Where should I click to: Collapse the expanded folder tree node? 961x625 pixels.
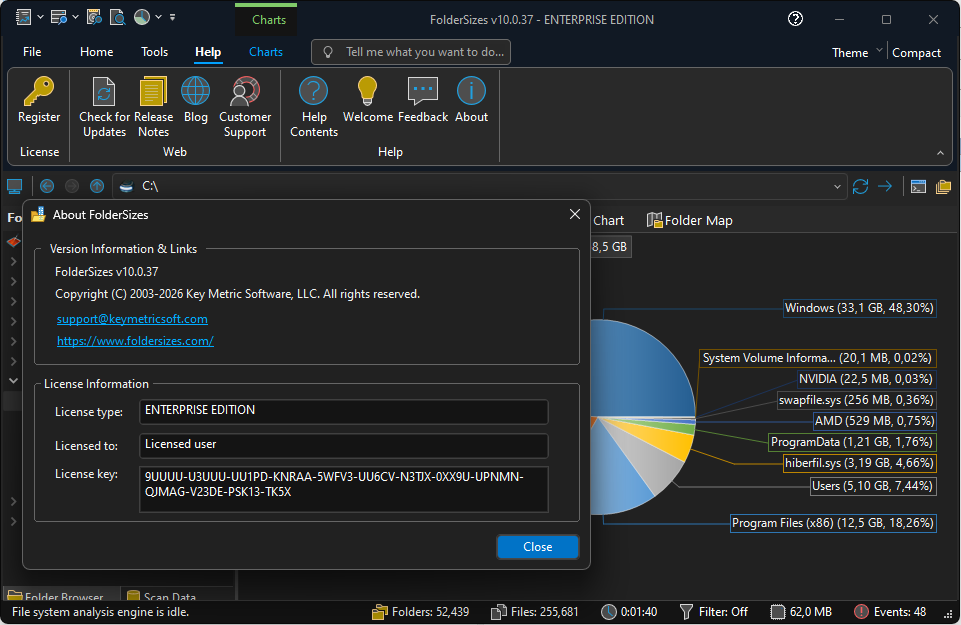pyautogui.click(x=13, y=381)
